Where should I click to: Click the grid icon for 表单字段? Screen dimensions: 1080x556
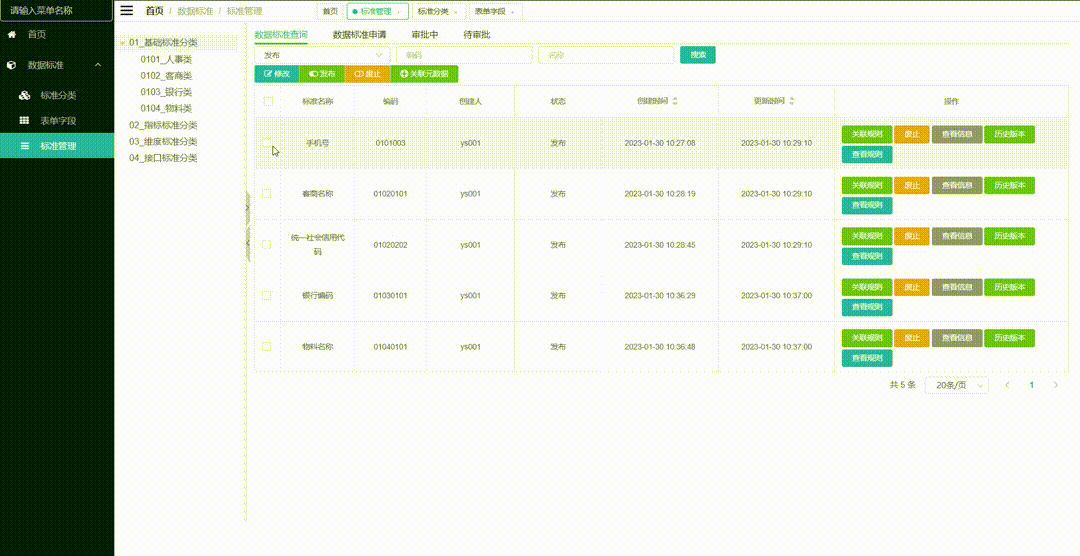pyautogui.click(x=25, y=121)
